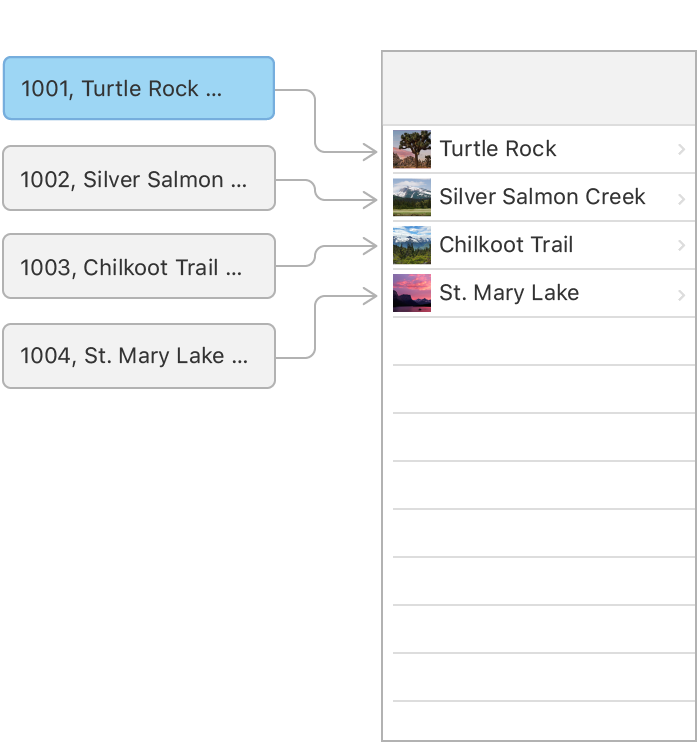Click the Chilkoot Trail forest thumbnail

pos(412,245)
